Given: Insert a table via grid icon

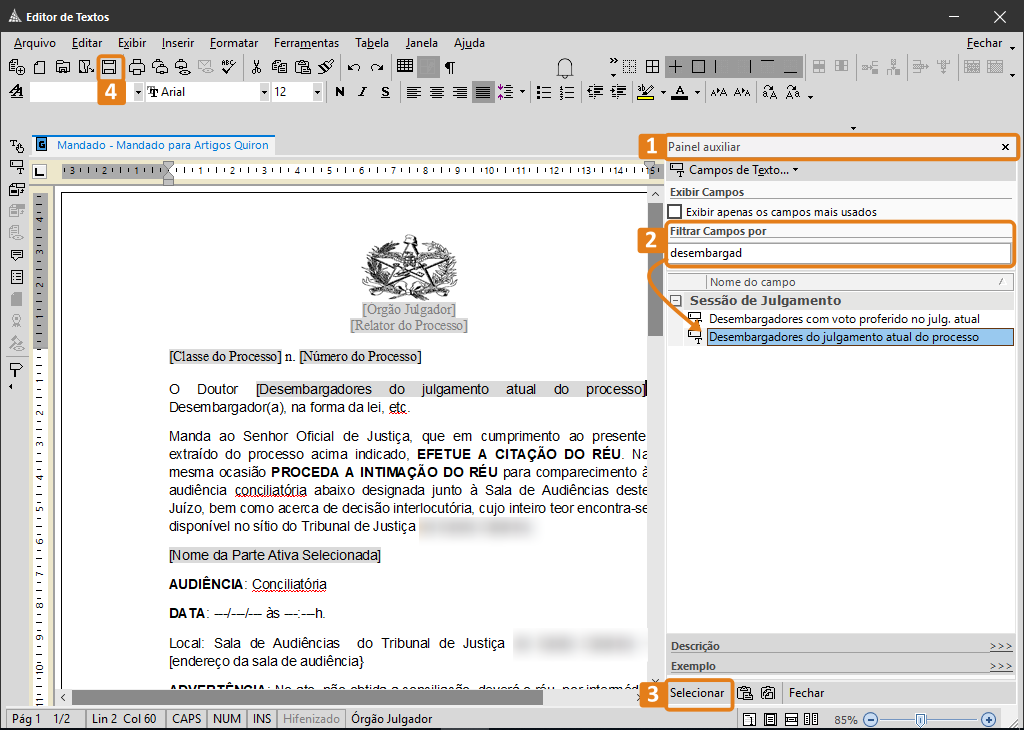Looking at the screenshot, I should tap(405, 66).
